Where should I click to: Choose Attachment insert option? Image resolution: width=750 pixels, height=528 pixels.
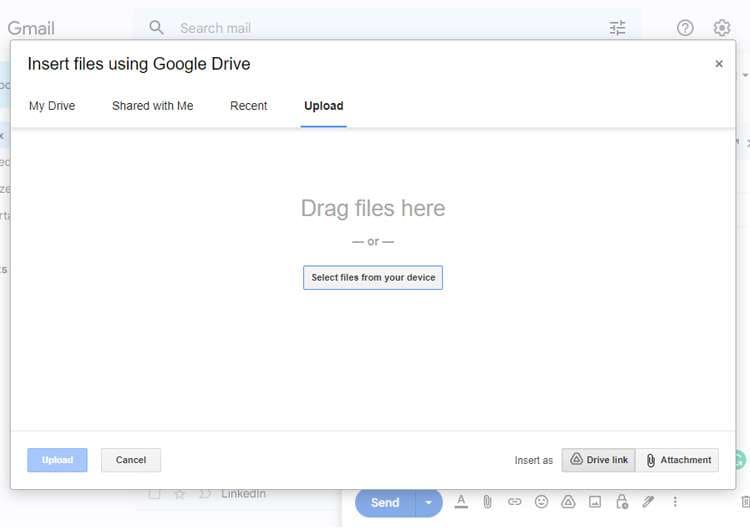678,460
